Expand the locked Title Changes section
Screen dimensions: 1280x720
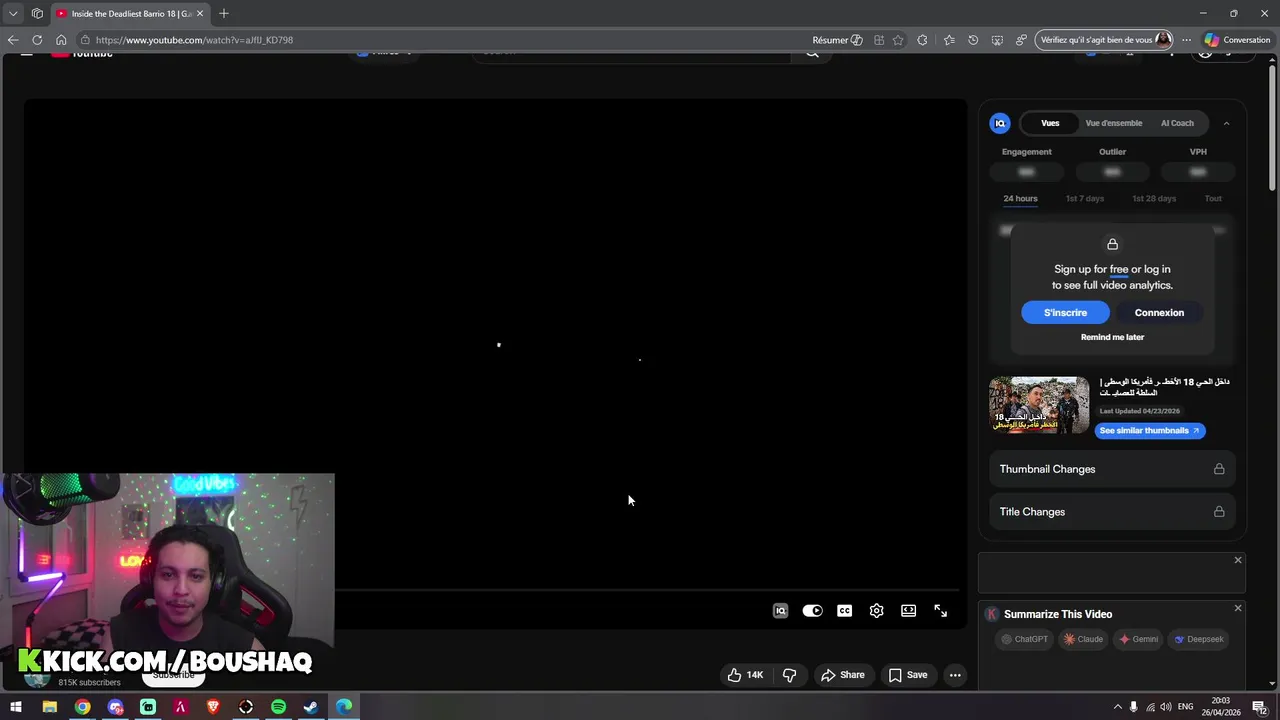point(1112,512)
